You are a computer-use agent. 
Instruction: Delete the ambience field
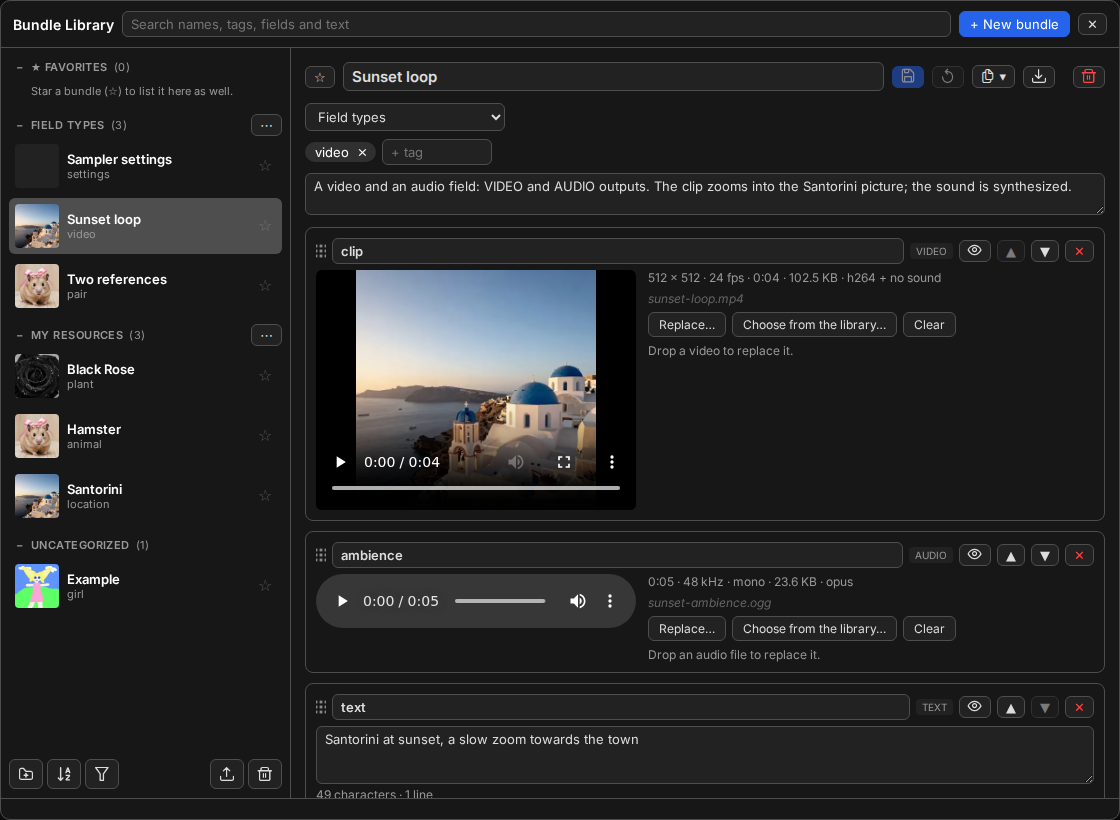1079,556
